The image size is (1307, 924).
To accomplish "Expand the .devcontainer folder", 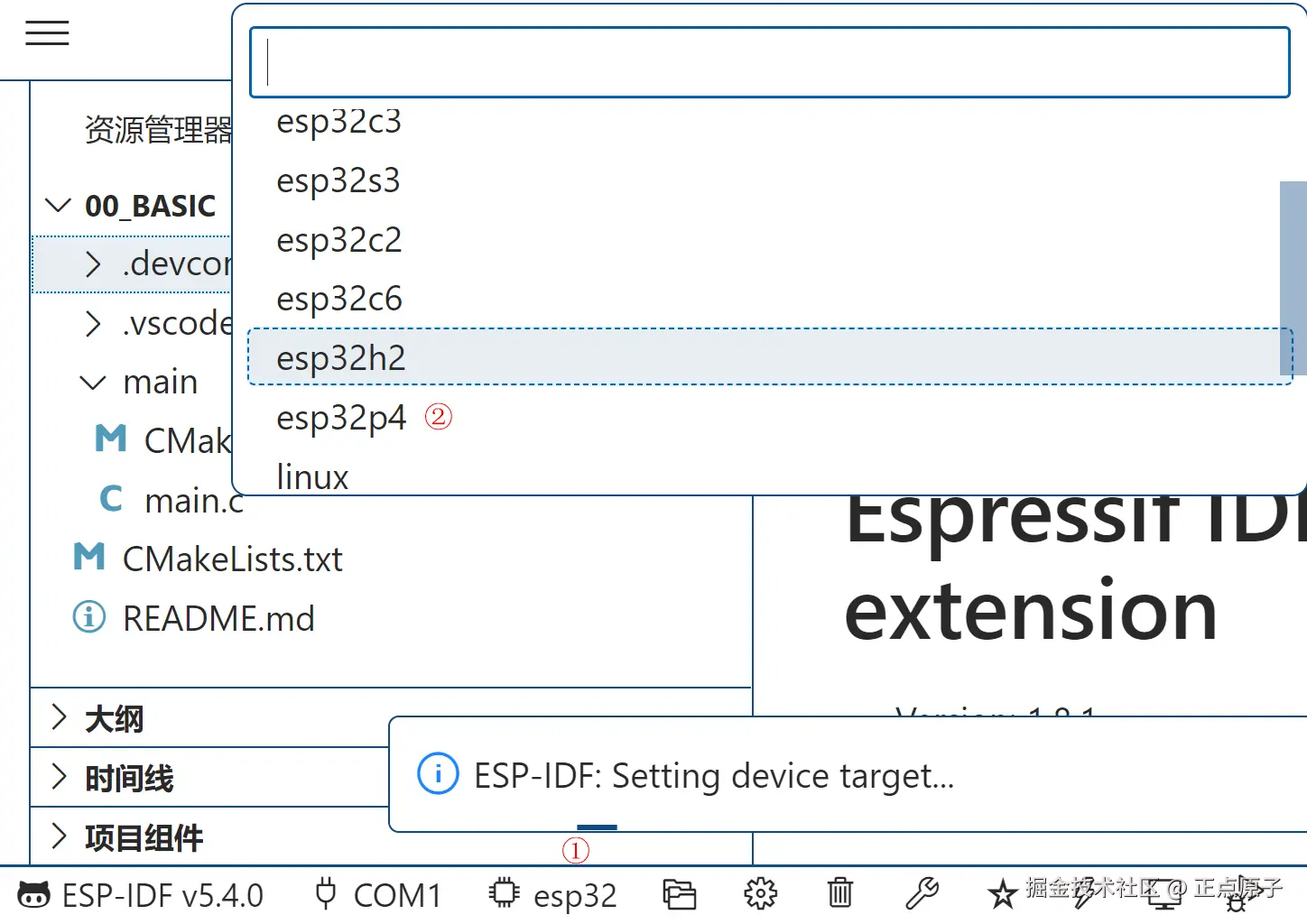I will (x=93, y=264).
